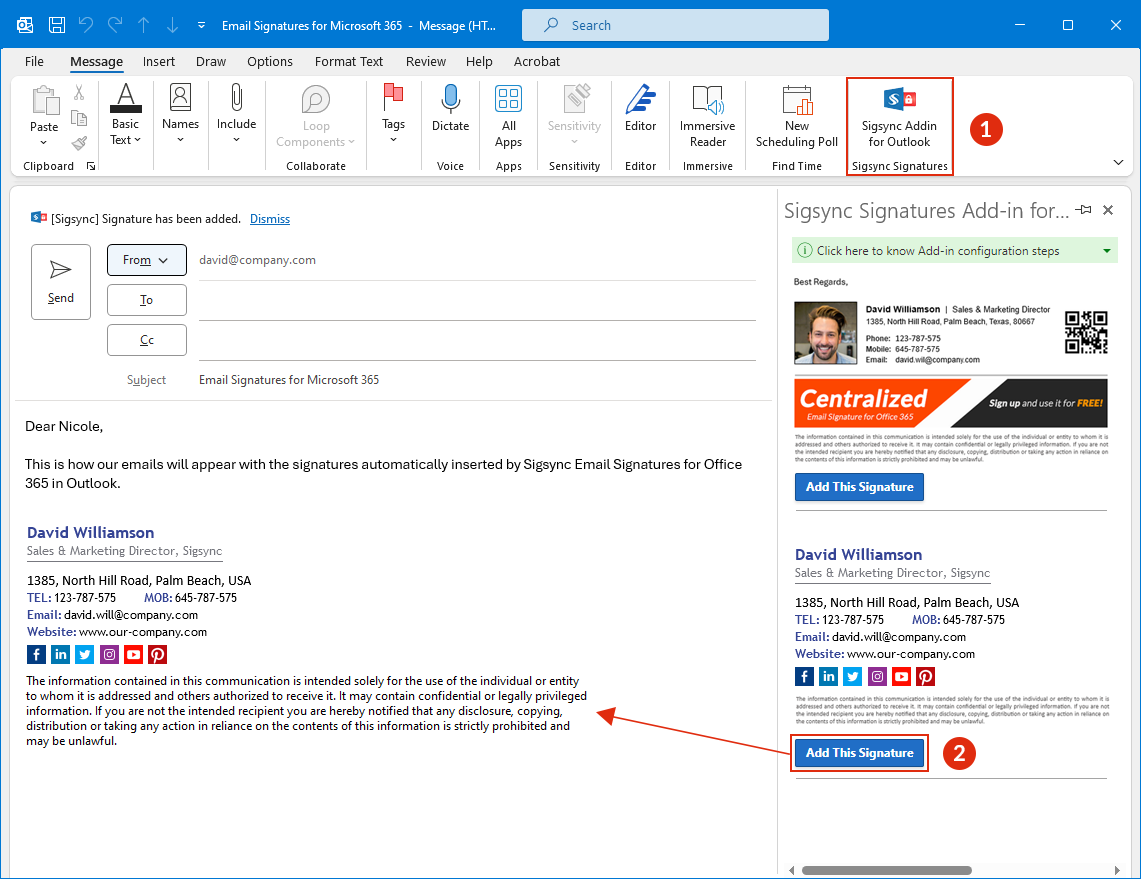
Task: Collapse the ribbon using the chevron
Action: [x=1117, y=162]
